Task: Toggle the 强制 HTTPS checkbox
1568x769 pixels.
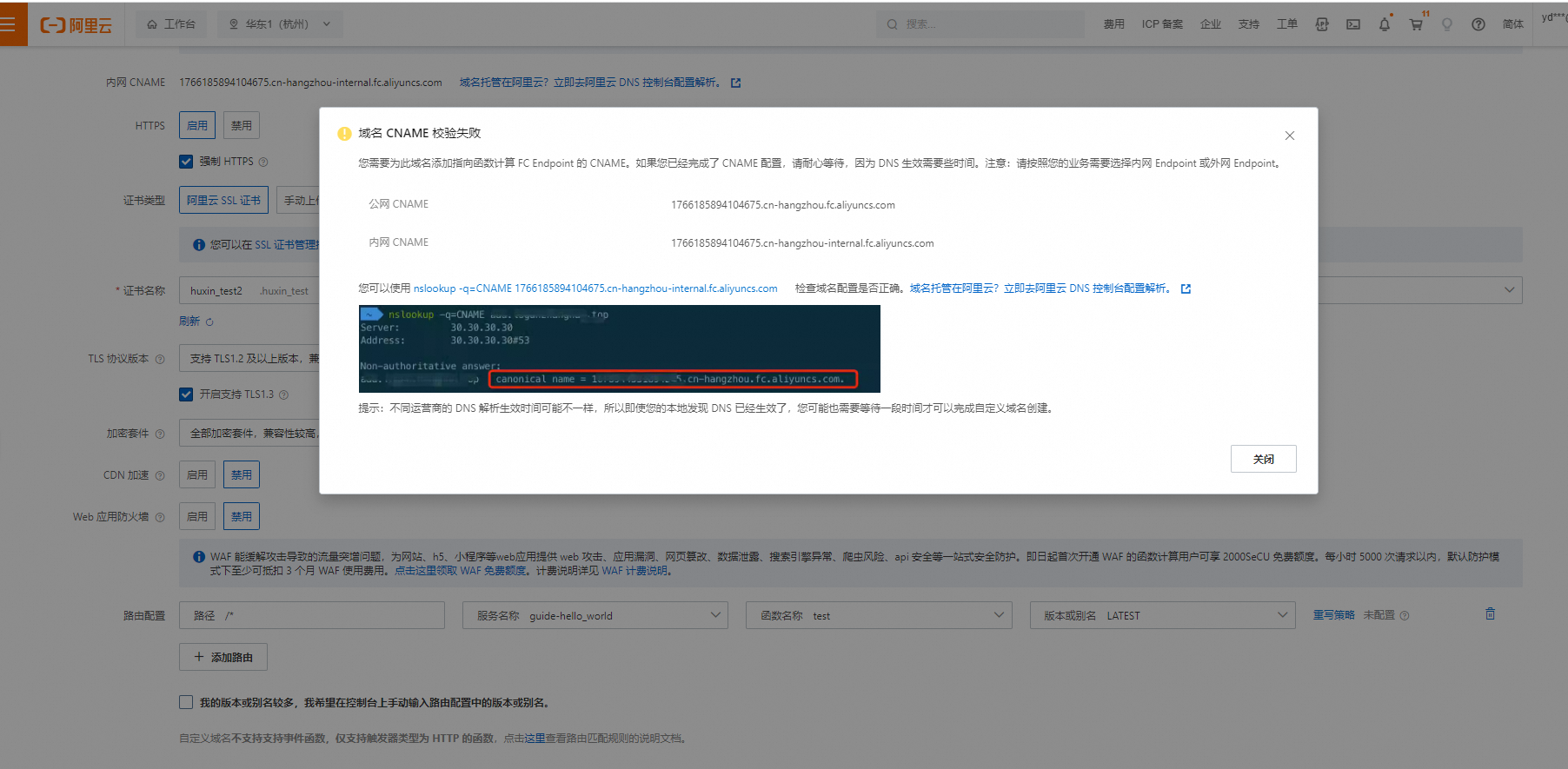Action: click(x=186, y=162)
